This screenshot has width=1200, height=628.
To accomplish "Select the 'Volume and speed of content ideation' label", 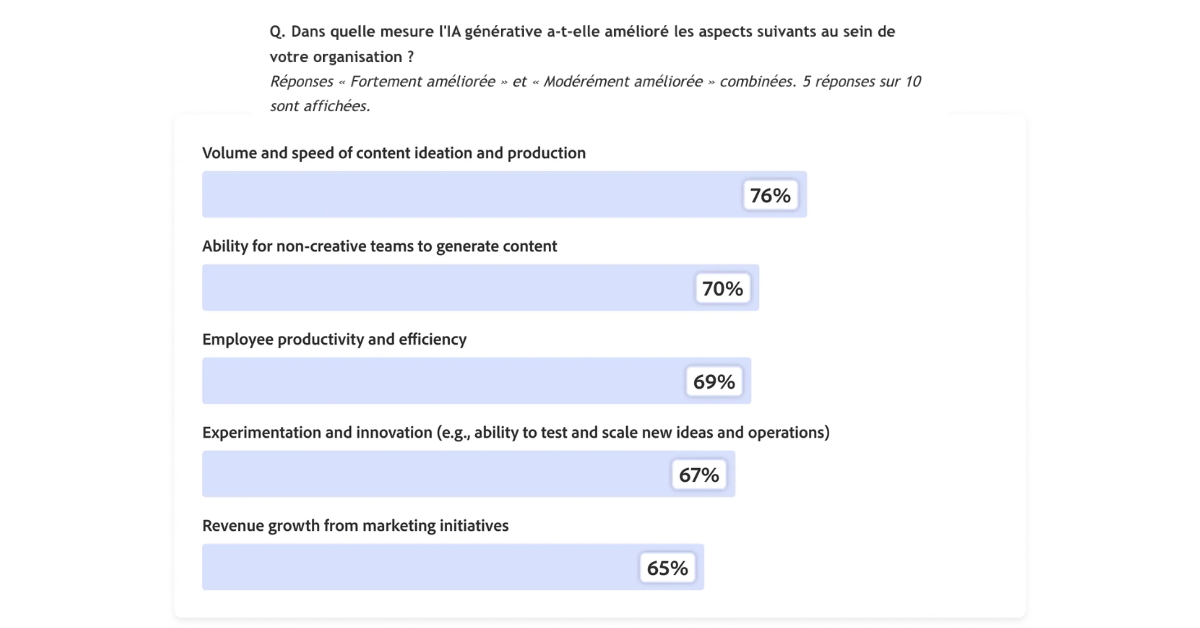I will [394, 153].
